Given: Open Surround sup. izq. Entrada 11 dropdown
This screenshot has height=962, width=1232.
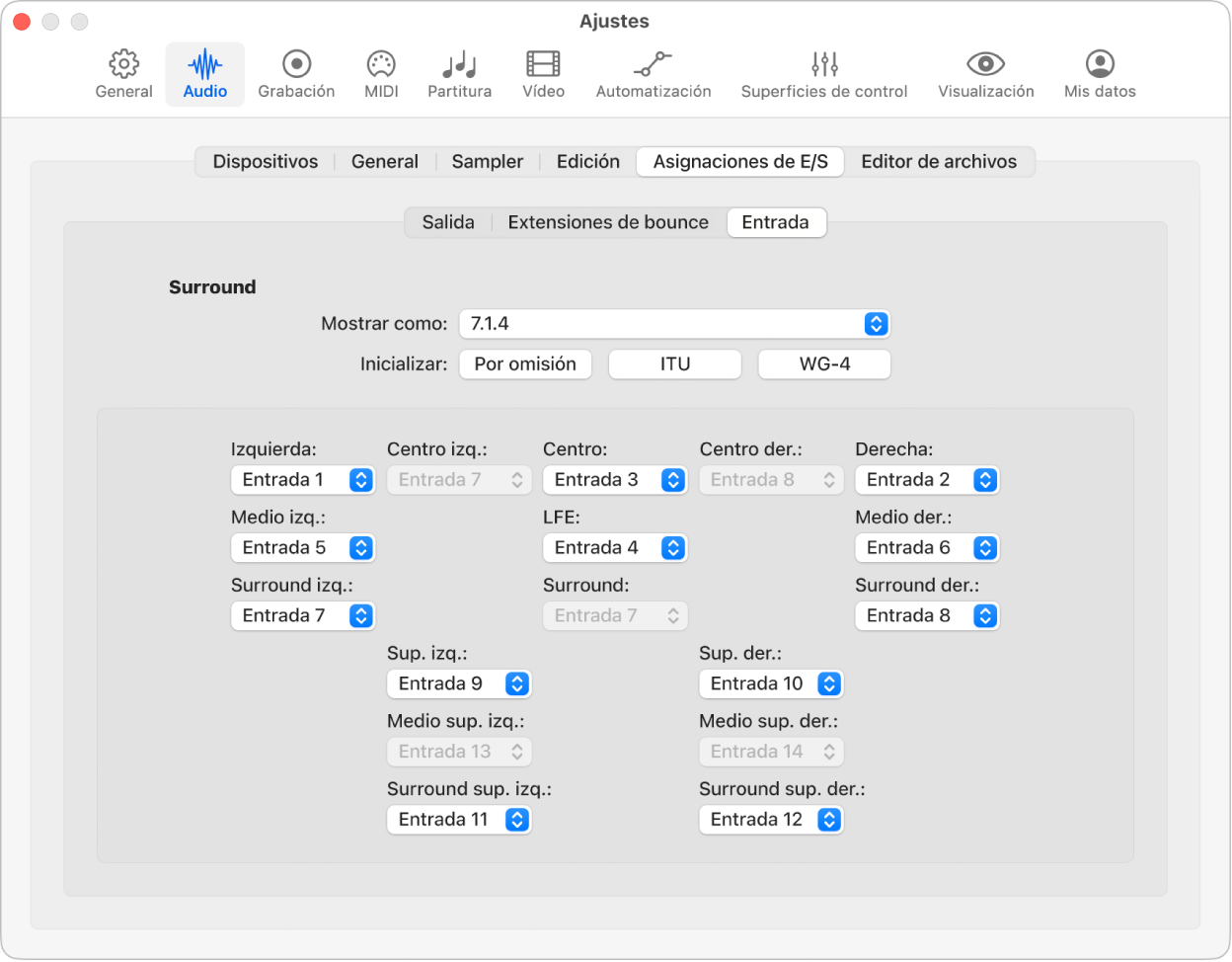Looking at the screenshot, I should point(459,820).
